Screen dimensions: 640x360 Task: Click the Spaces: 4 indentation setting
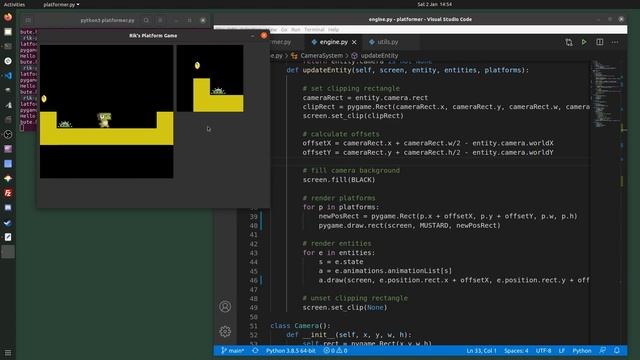(516, 351)
